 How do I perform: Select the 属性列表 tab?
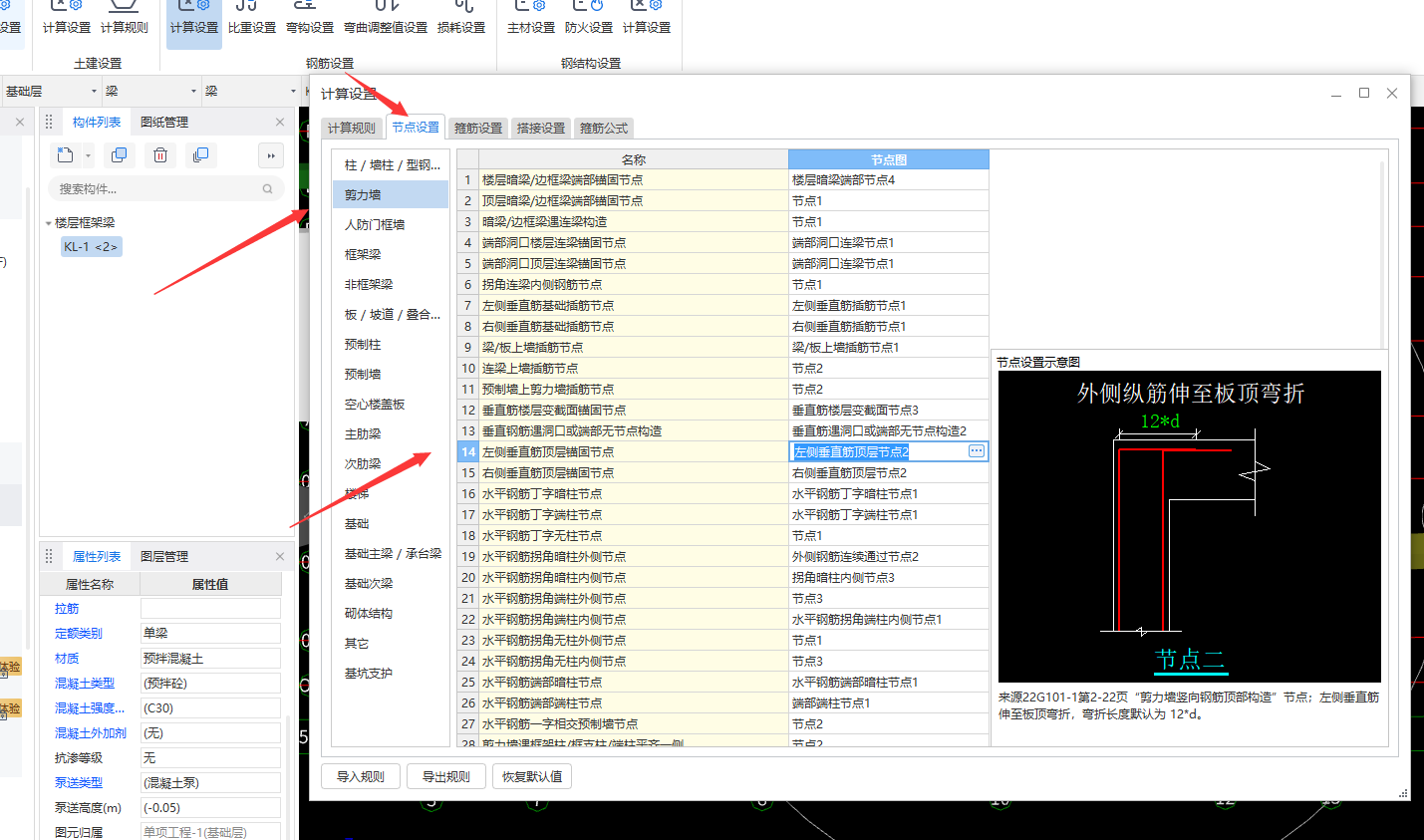tap(97, 556)
